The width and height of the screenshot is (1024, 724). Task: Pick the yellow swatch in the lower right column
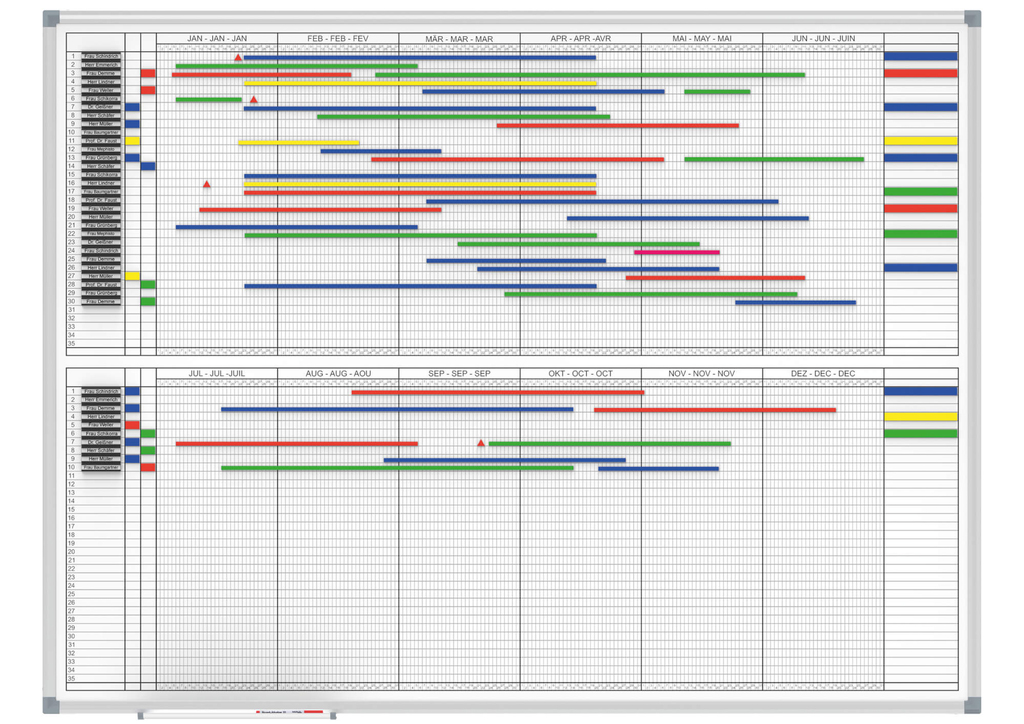[x=920, y=417]
